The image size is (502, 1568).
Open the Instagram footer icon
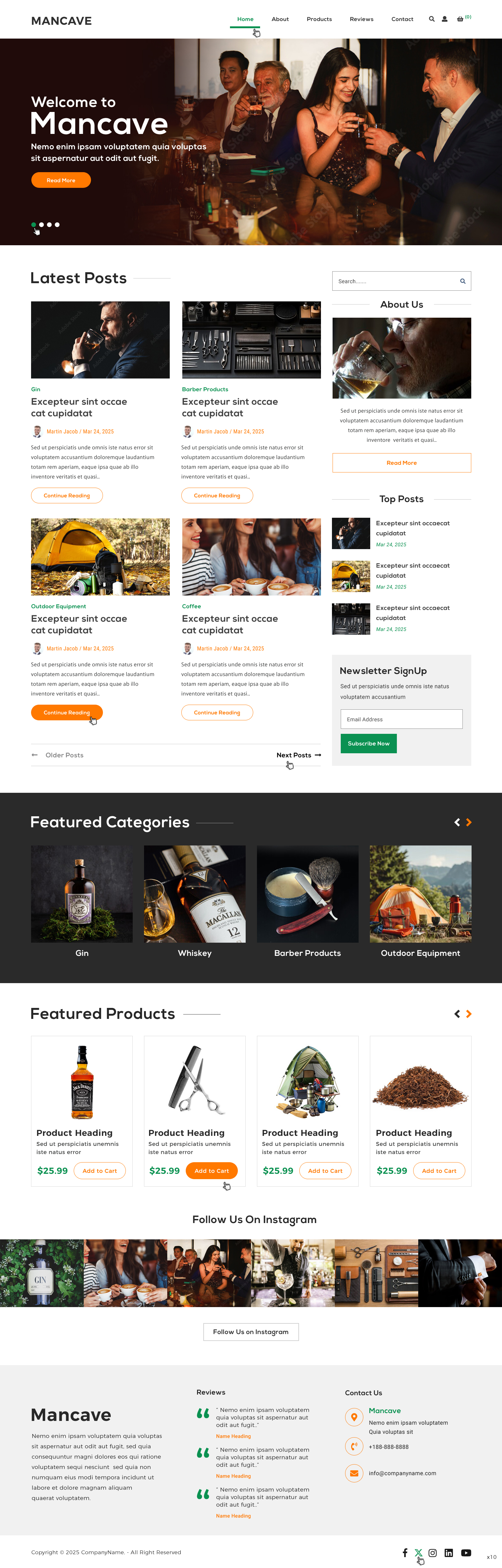click(433, 1553)
